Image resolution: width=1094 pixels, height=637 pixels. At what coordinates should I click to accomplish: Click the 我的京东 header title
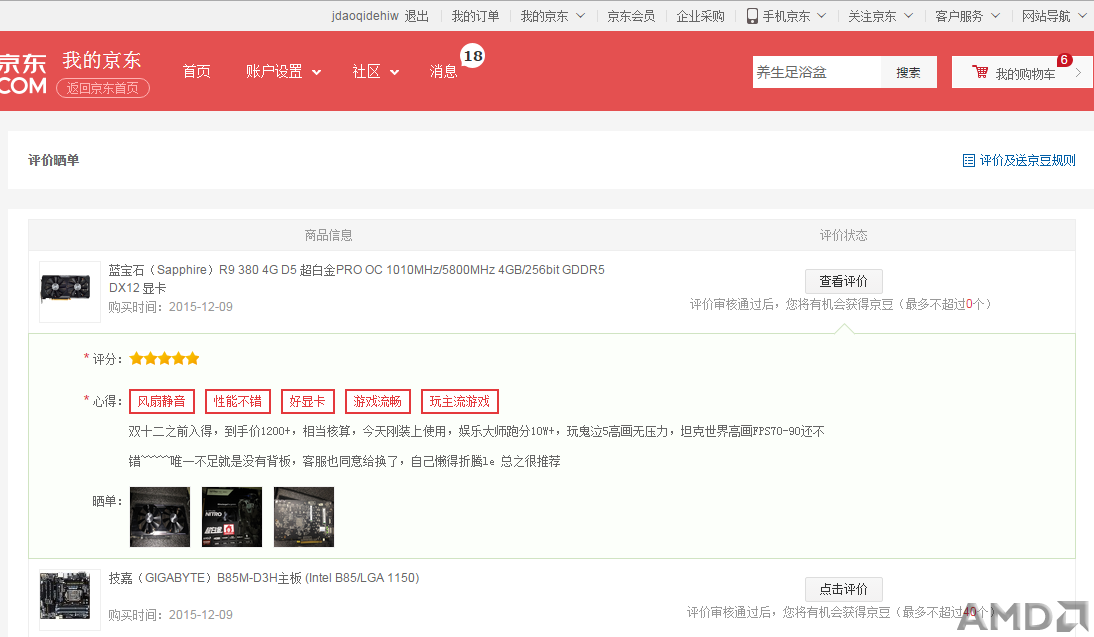tap(102, 60)
